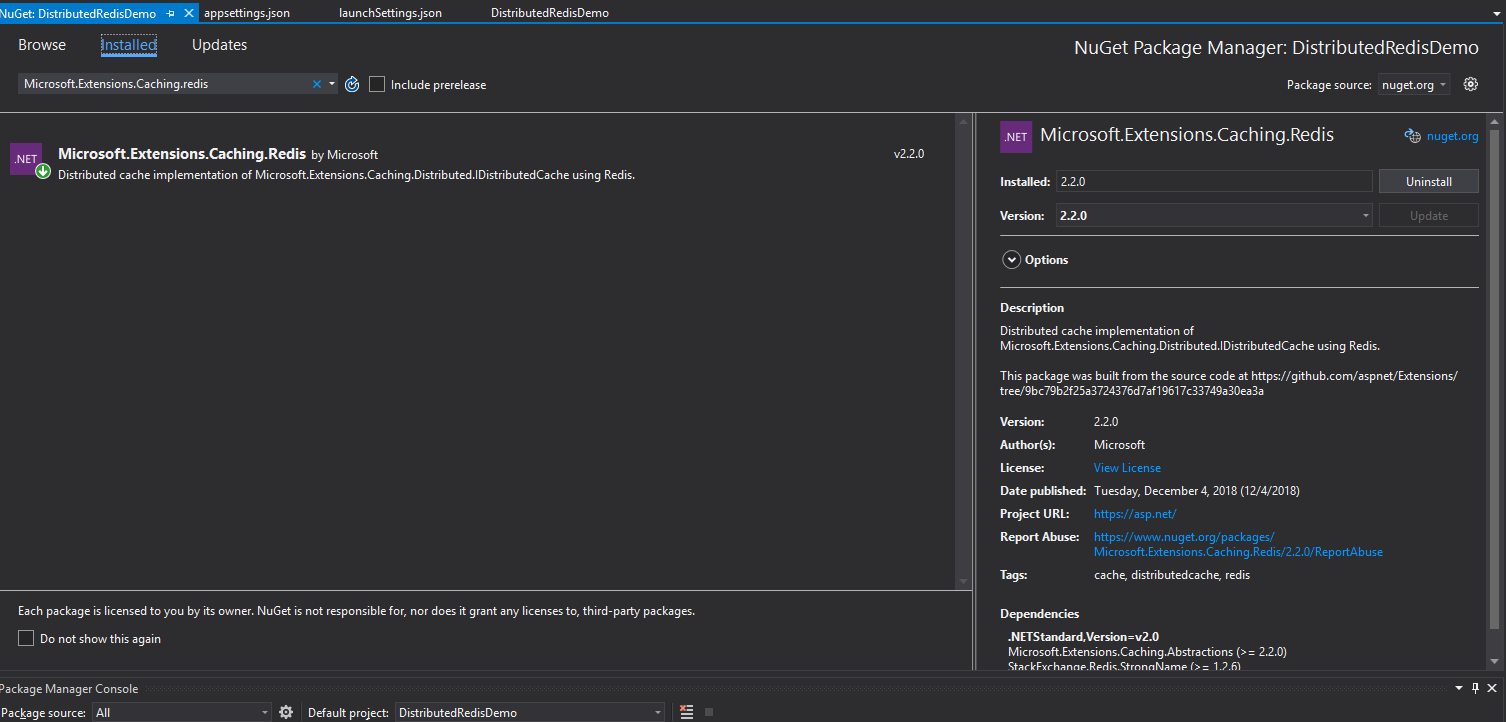Clear the Package Manager Console
The width and height of the screenshot is (1506, 722).
[x=686, y=712]
